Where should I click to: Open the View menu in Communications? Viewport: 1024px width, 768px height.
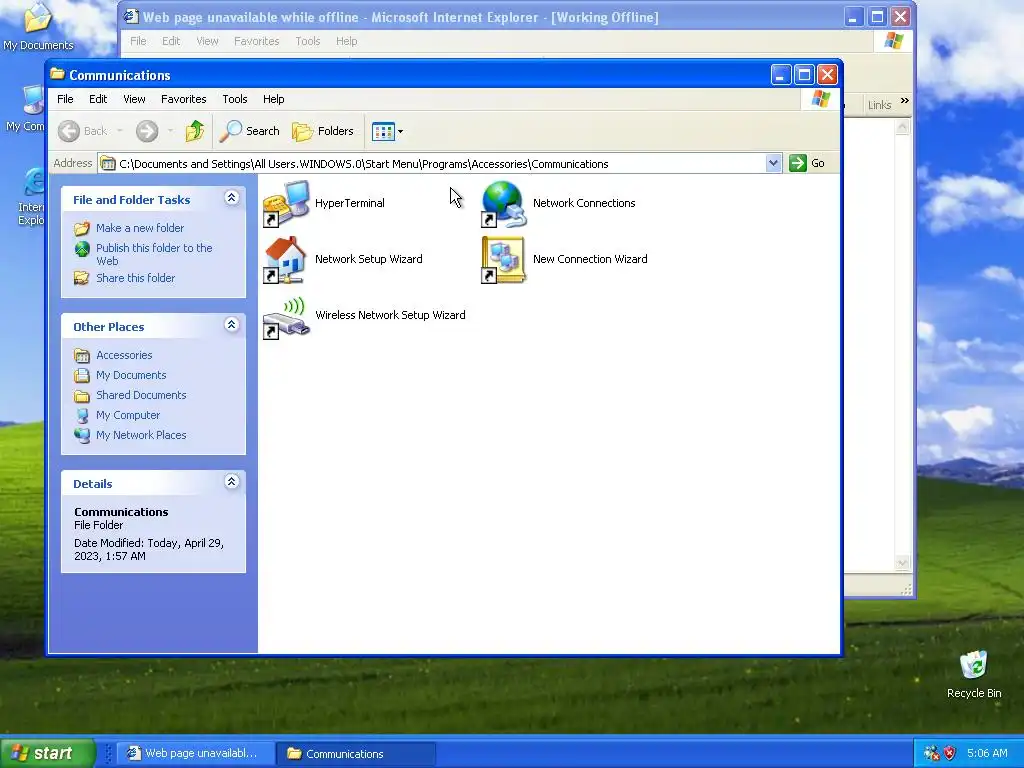click(x=134, y=99)
